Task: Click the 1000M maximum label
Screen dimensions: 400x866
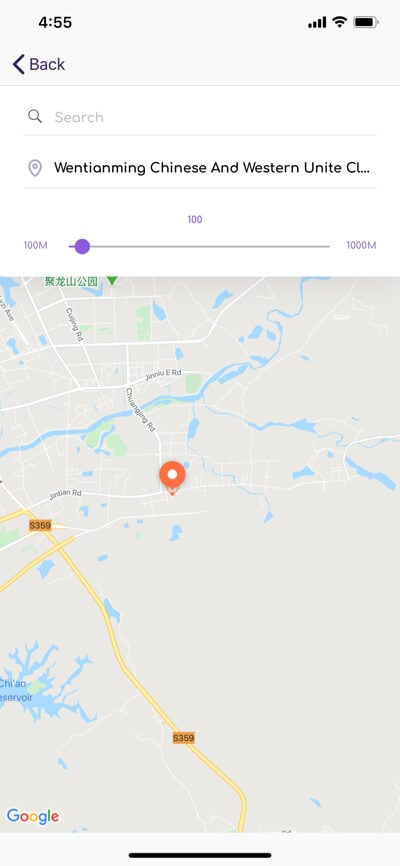Action: click(361, 245)
